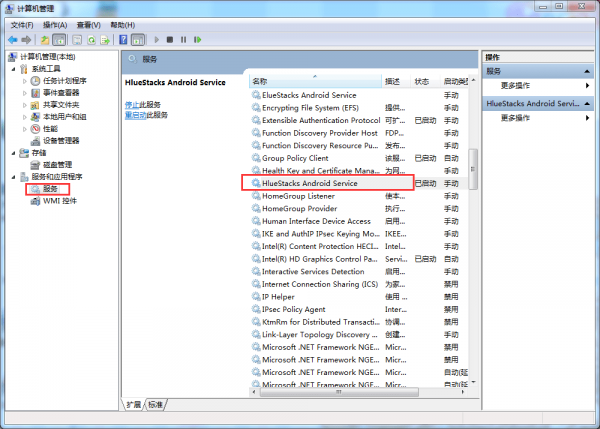Sort by the 启动类型 column header

coord(454,82)
